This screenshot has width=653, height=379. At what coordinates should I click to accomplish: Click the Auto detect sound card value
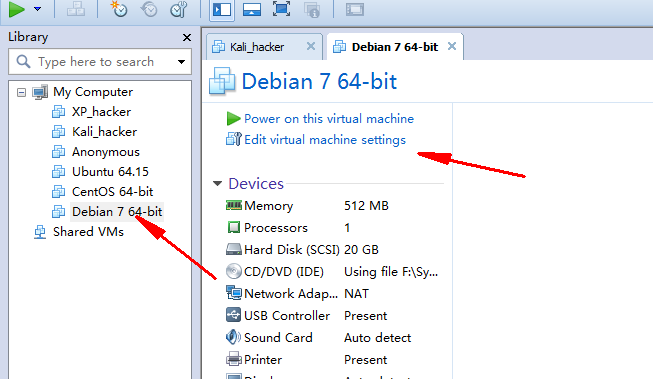[377, 338]
